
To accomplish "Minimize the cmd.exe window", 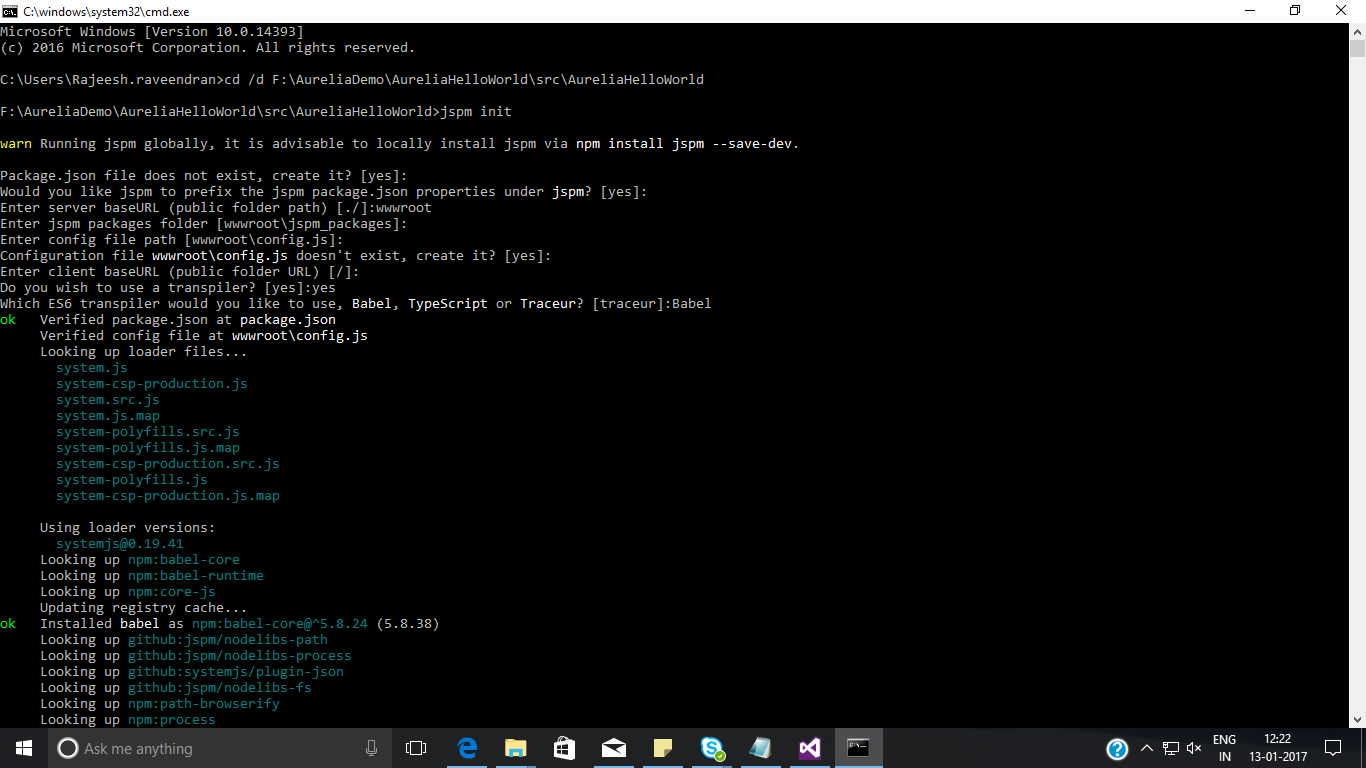I will click(1249, 11).
